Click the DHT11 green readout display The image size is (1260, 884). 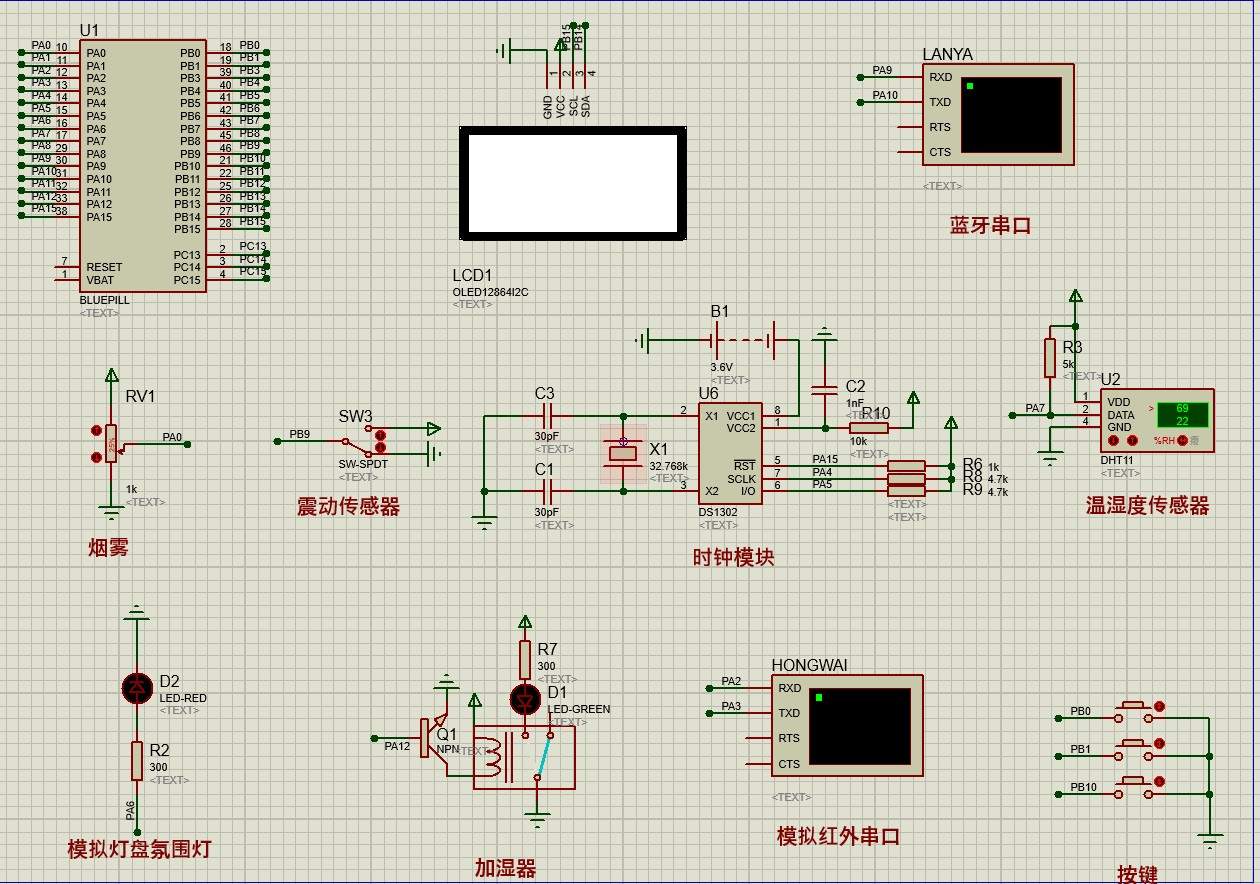1182,414
